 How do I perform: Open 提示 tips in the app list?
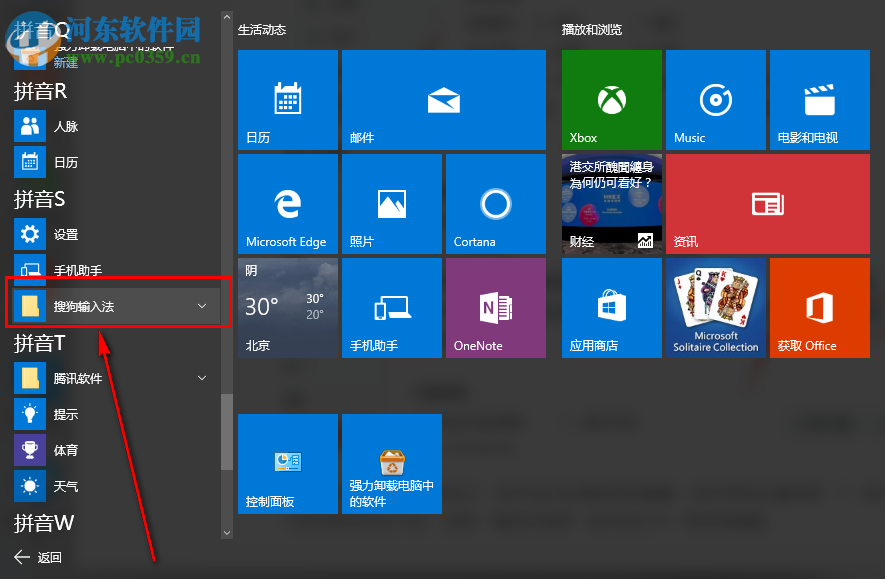point(116,414)
